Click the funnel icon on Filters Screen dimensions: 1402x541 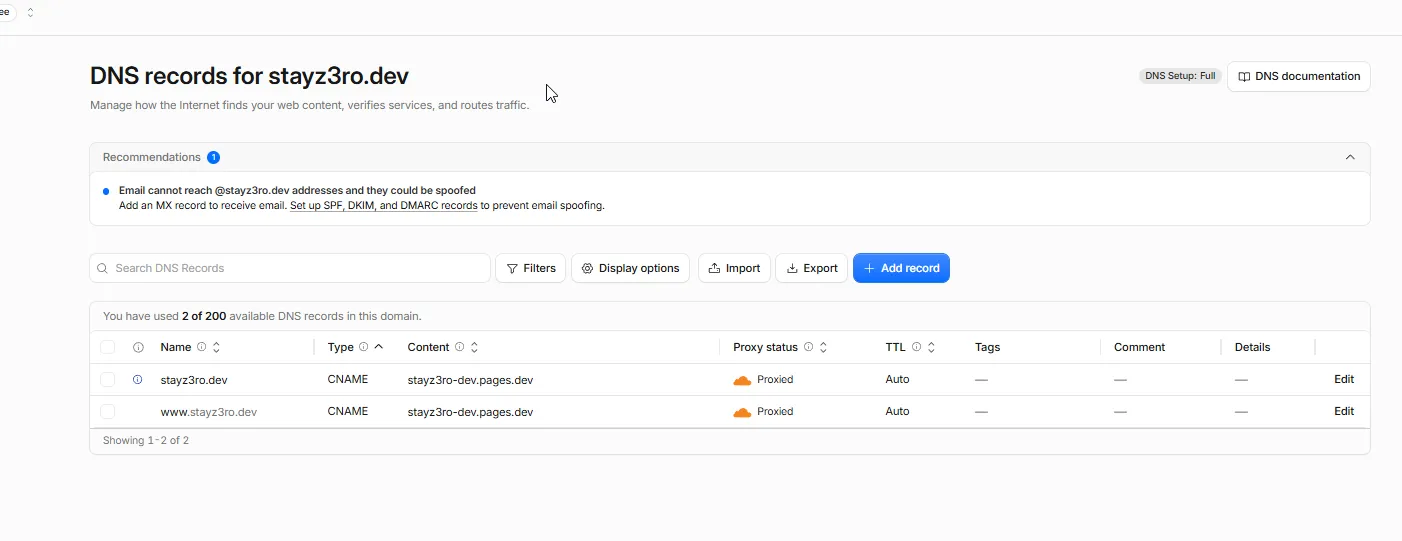click(512, 268)
